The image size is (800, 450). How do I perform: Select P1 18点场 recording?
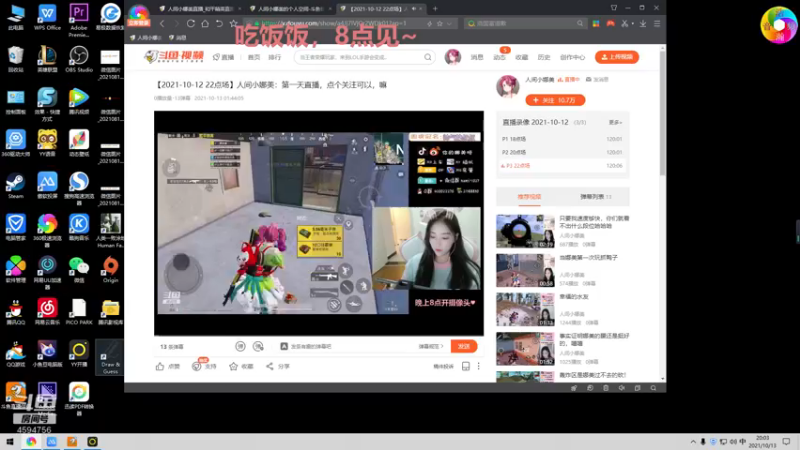point(562,139)
